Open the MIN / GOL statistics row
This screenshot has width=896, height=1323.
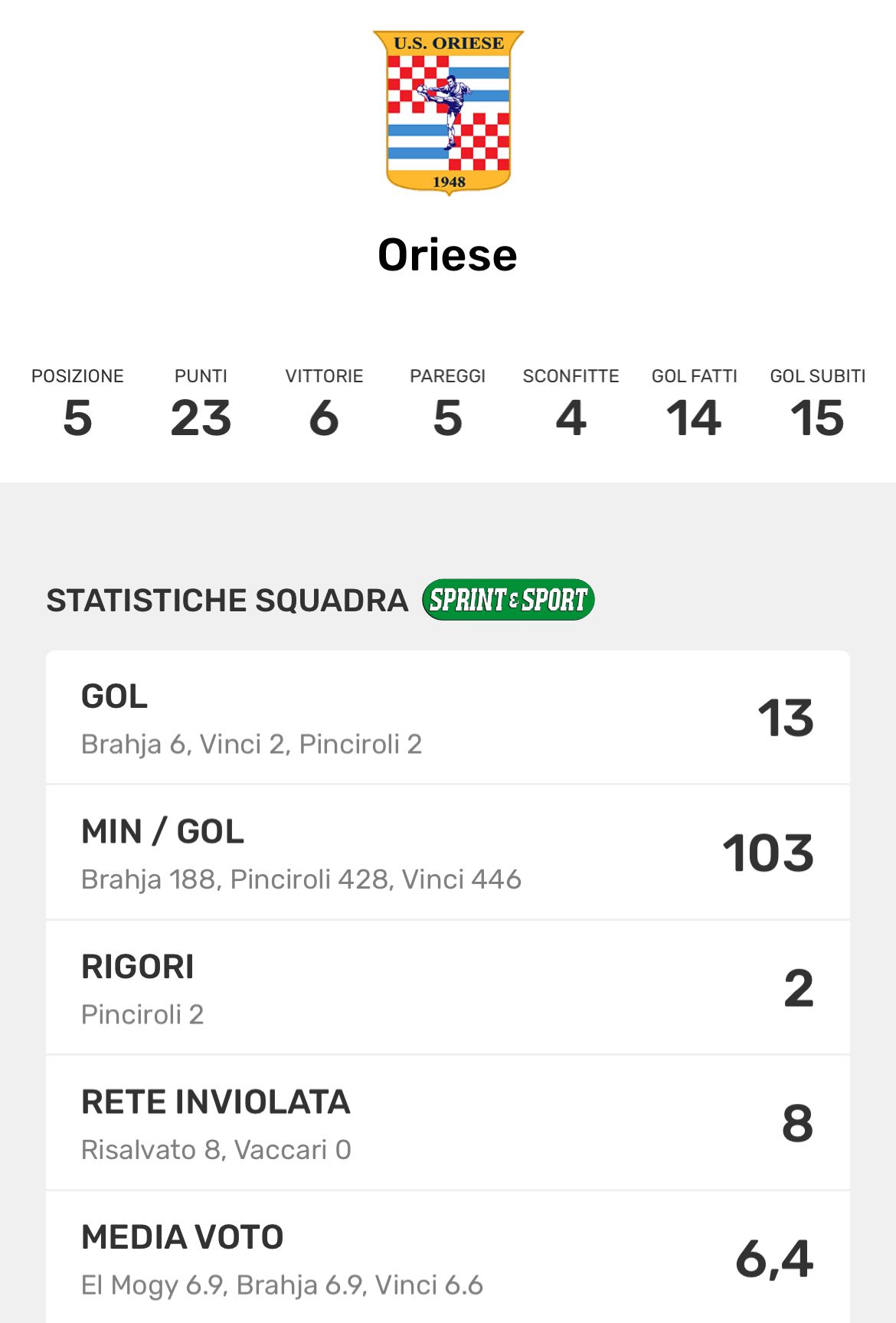(448, 853)
